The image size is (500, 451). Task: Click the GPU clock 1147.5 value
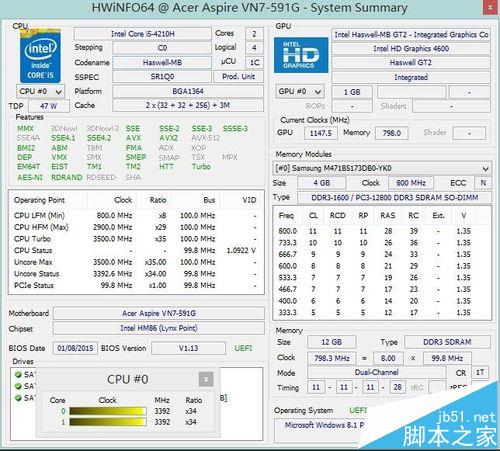(321, 133)
